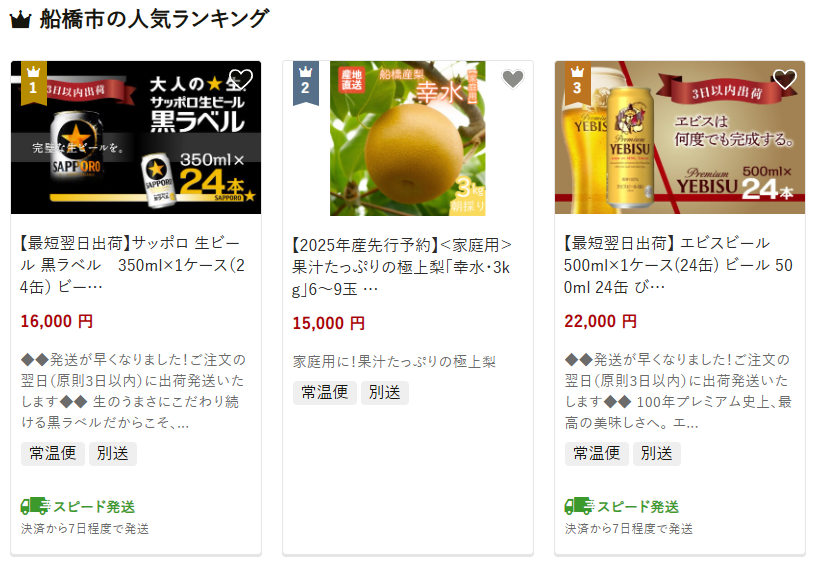Open the 幸水 pear product image
Viewport: 815px width, 565px height.
click(408, 138)
